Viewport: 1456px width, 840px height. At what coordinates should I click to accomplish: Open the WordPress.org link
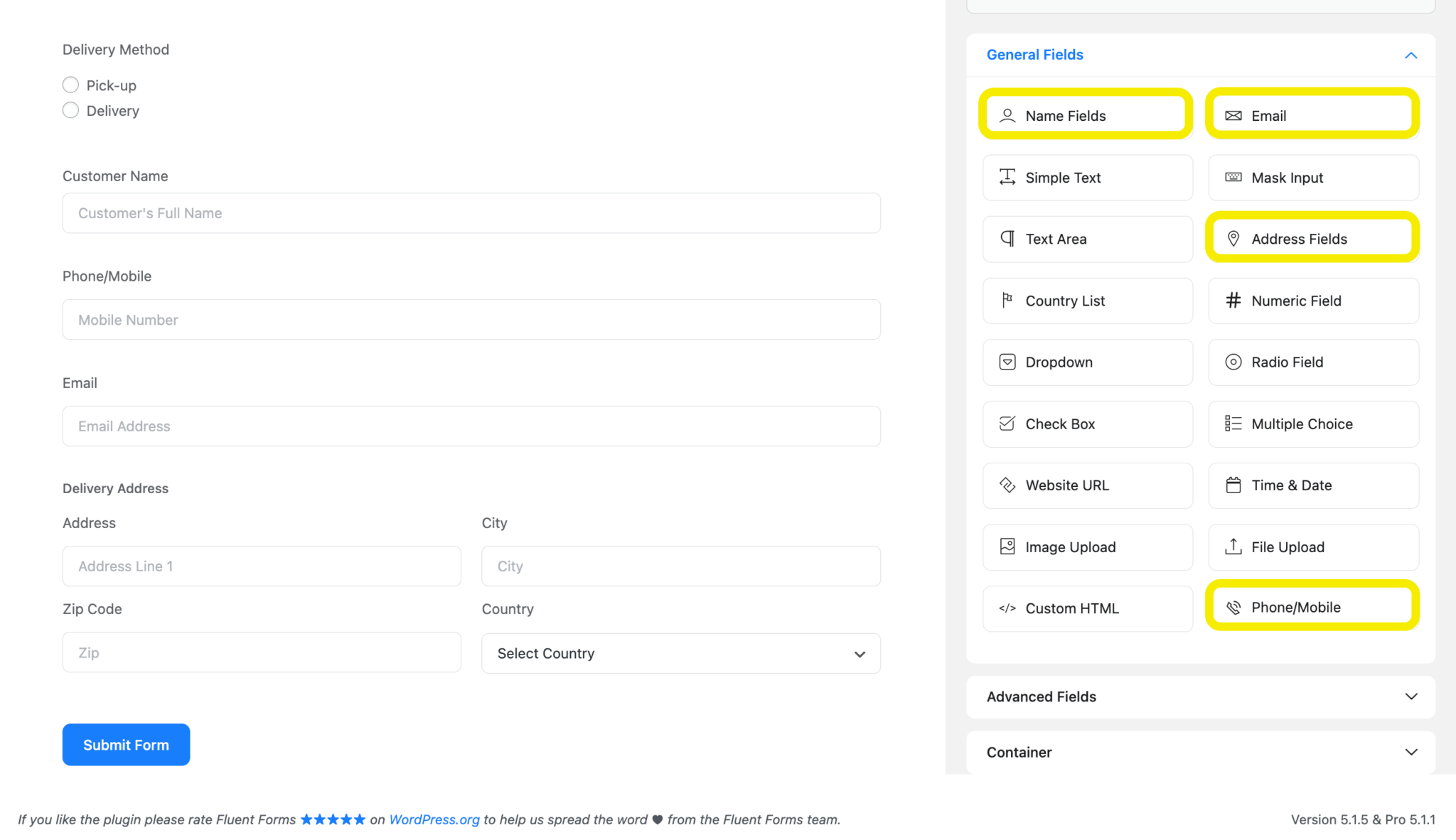(434, 819)
